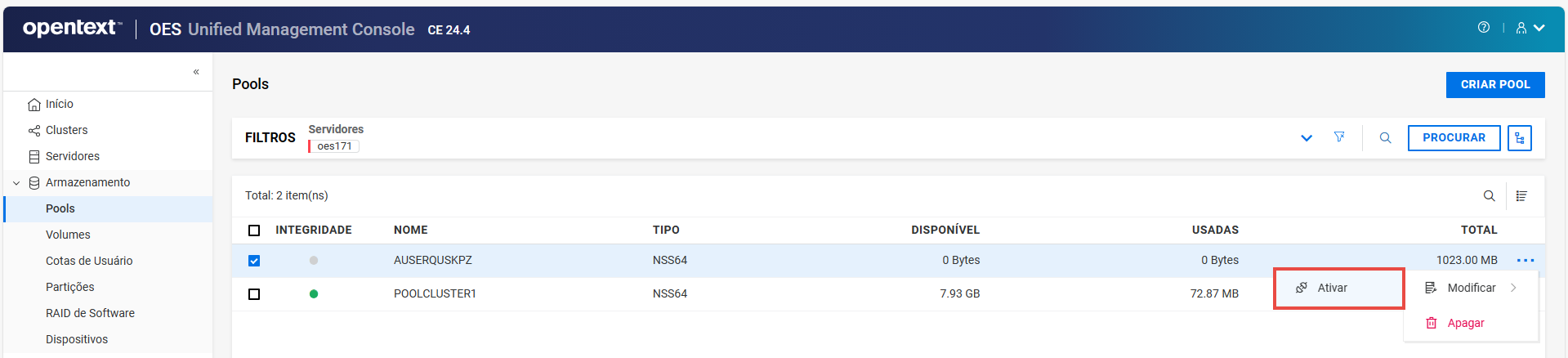Select Ativar from the context menu

(1332, 288)
